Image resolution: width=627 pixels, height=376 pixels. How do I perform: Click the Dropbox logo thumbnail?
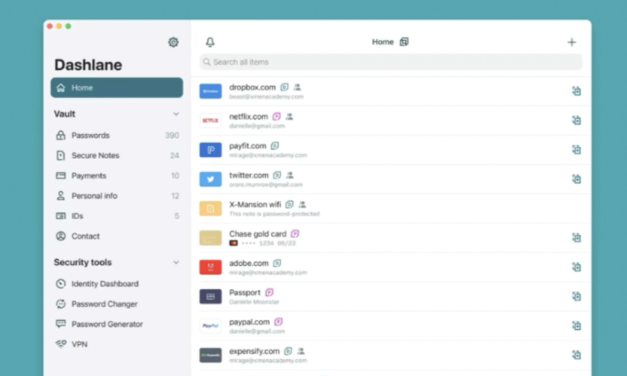(x=211, y=91)
